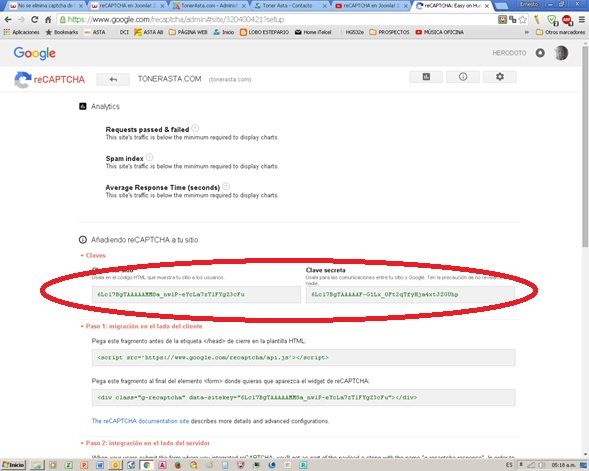Click the TONERASTA.COM site title
Viewport: 589px width, 471px height.
pyautogui.click(x=169, y=79)
